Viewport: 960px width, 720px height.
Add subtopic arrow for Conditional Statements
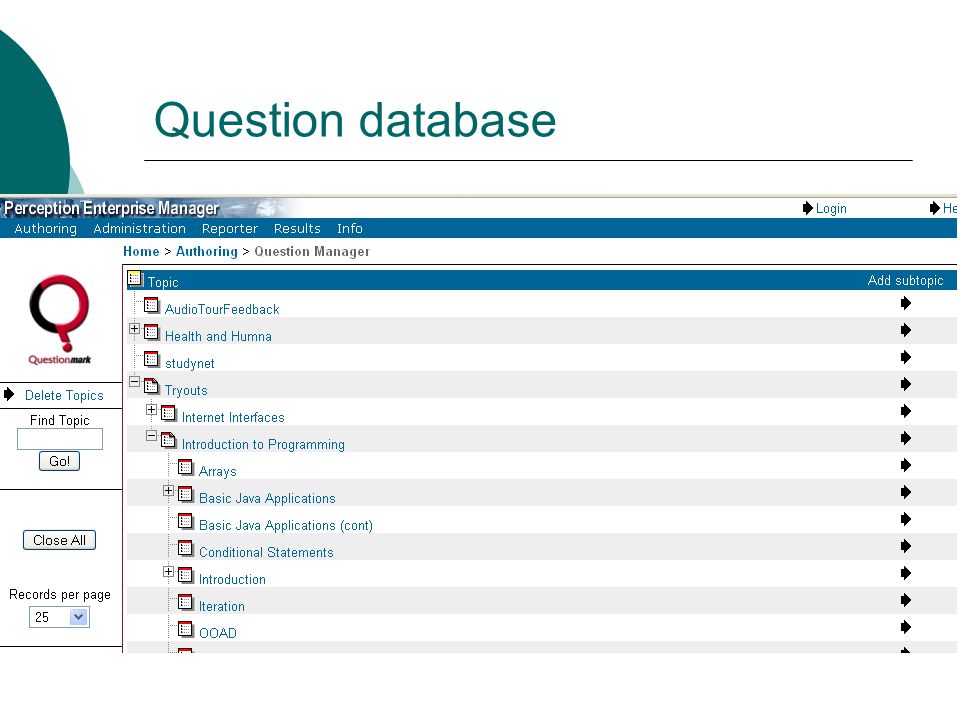tap(906, 546)
